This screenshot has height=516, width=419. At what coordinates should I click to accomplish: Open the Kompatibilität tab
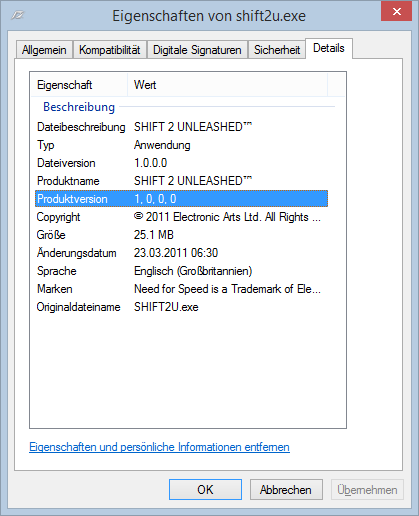pos(110,50)
